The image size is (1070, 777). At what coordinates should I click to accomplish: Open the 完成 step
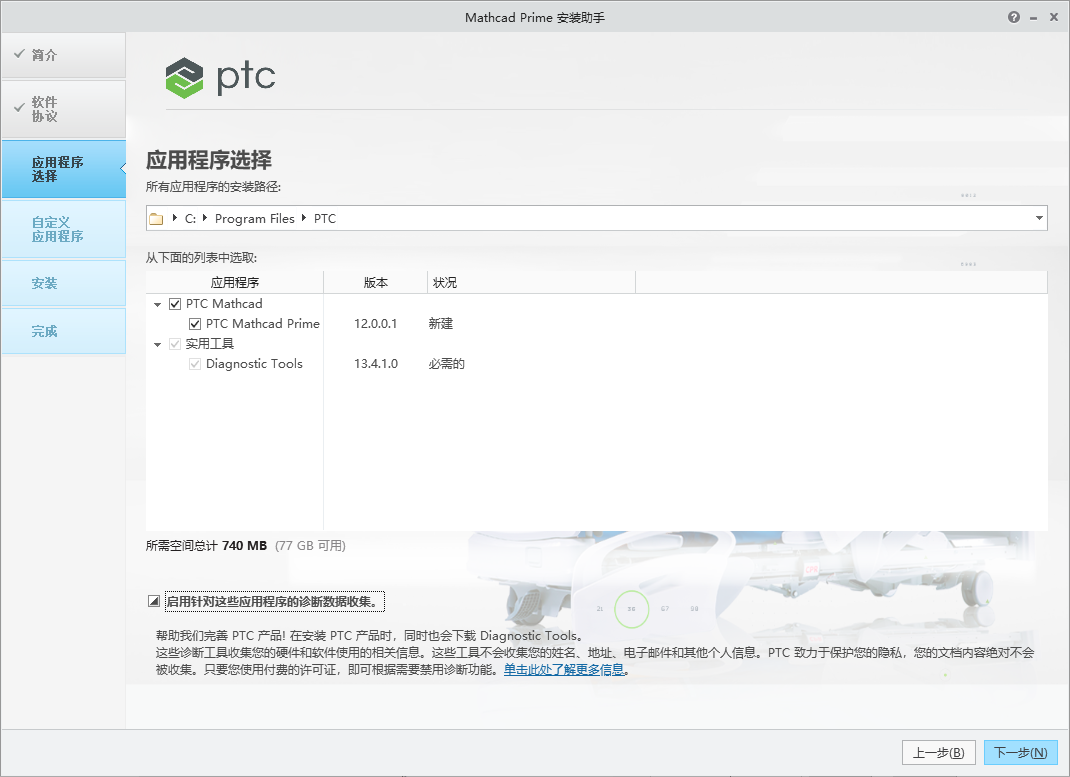[63, 331]
